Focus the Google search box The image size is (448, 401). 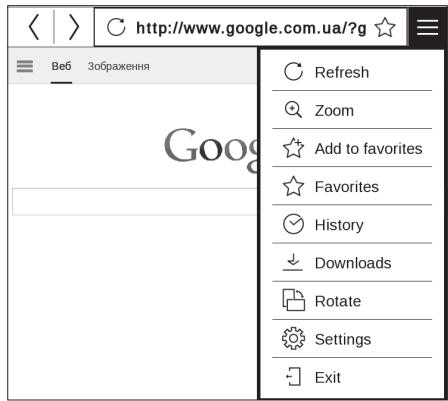135,202
